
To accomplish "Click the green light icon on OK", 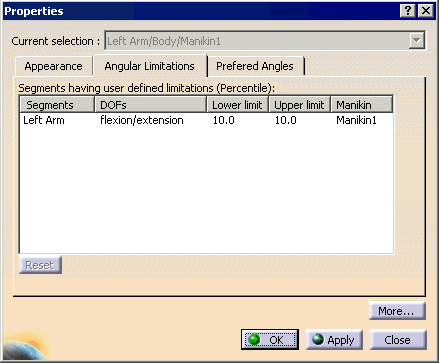I will click(254, 340).
